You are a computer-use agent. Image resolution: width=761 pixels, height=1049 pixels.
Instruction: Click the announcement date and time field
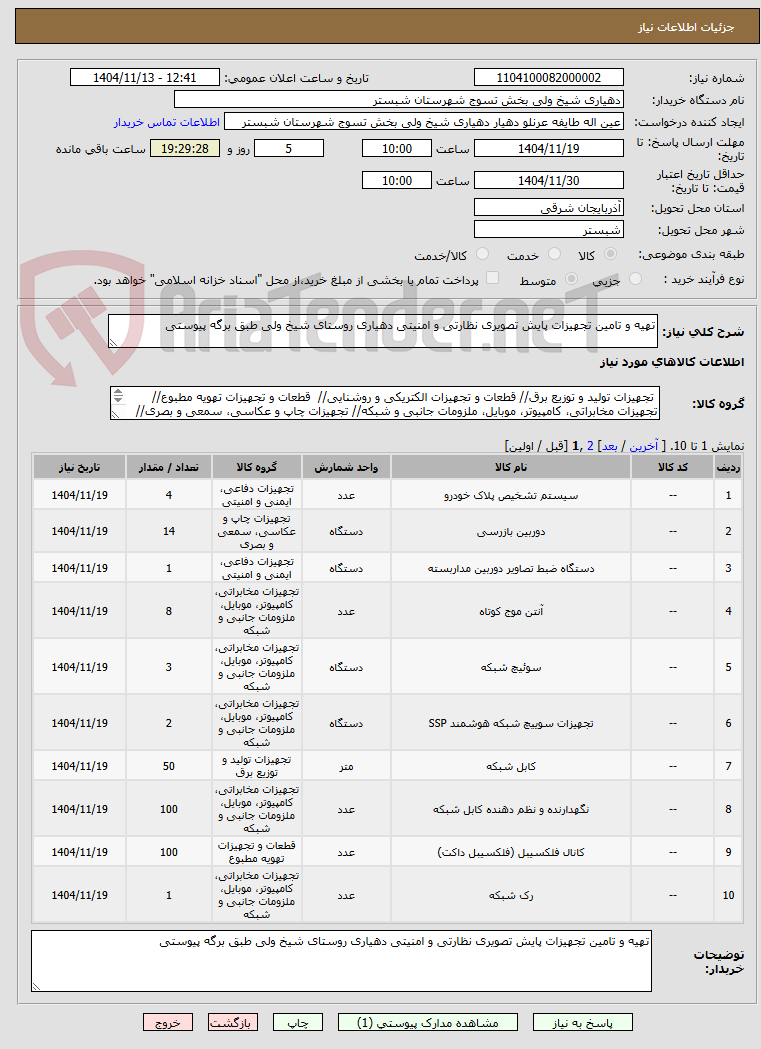coord(144,78)
